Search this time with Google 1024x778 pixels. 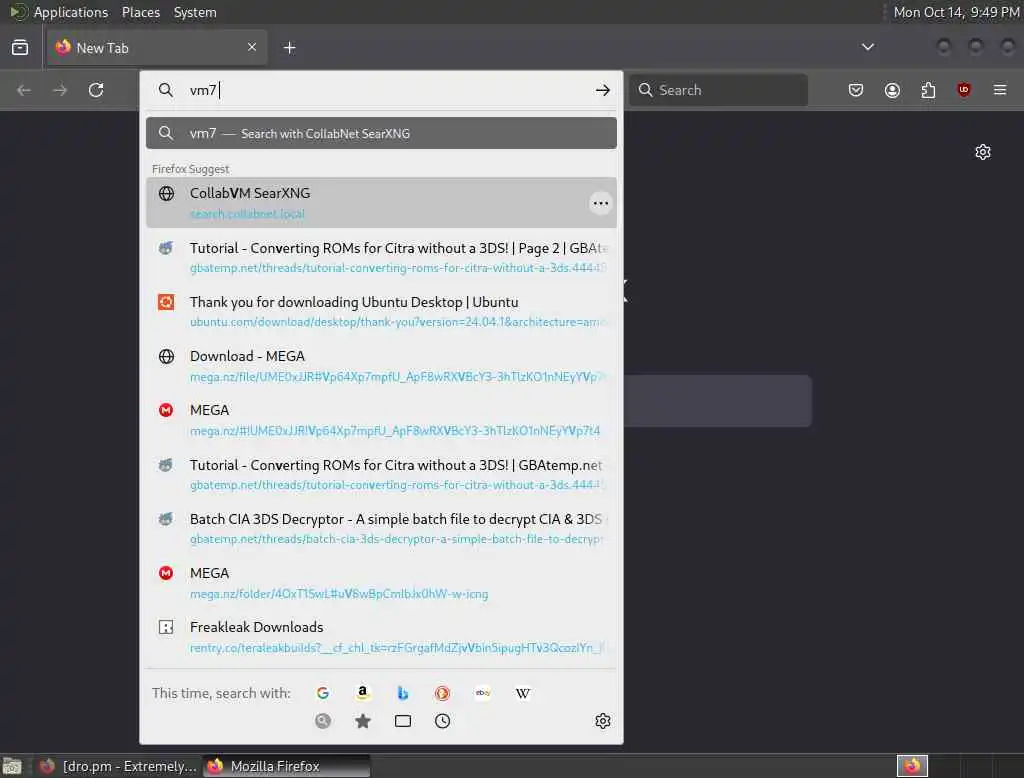click(x=323, y=693)
